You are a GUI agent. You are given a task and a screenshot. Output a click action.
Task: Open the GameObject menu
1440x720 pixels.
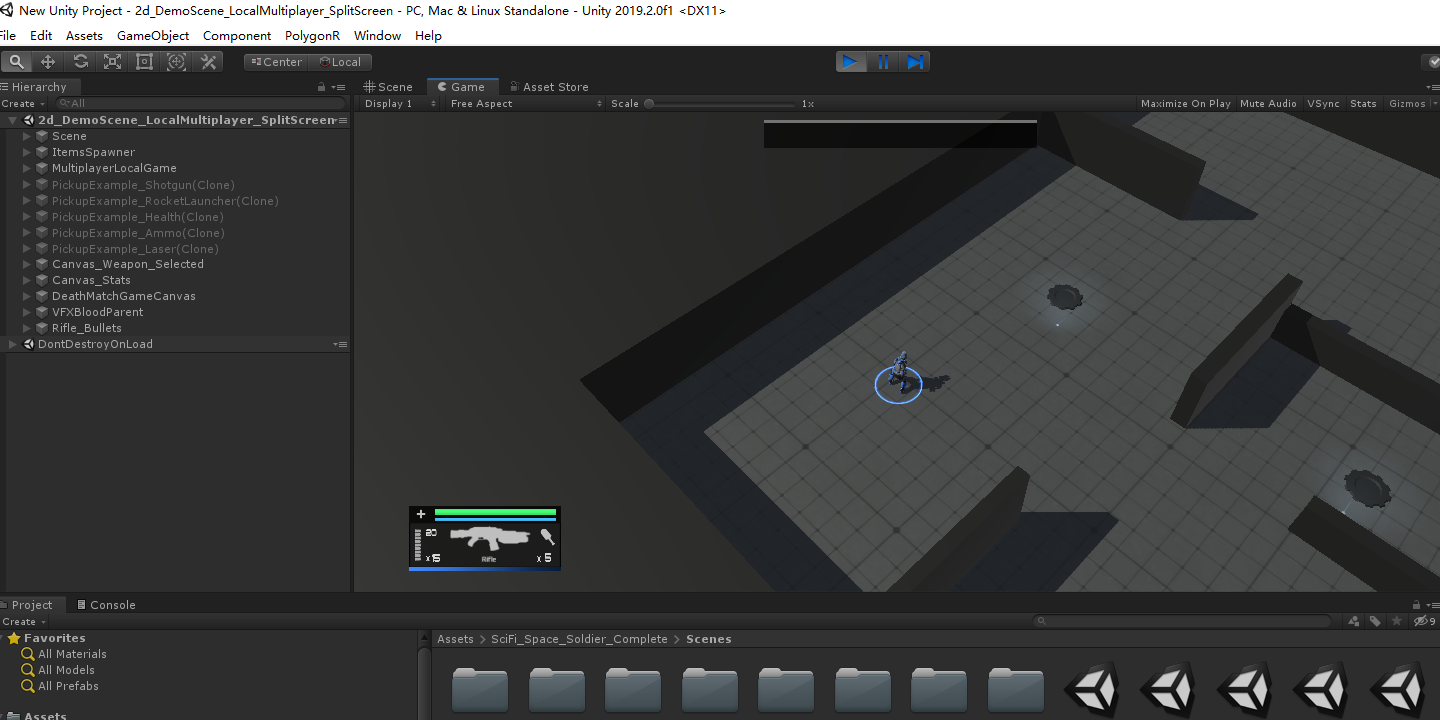(x=153, y=35)
